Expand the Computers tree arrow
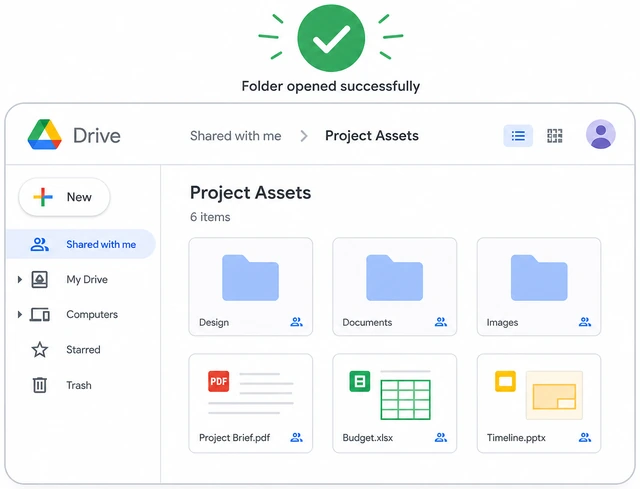 pyautogui.click(x=19, y=315)
